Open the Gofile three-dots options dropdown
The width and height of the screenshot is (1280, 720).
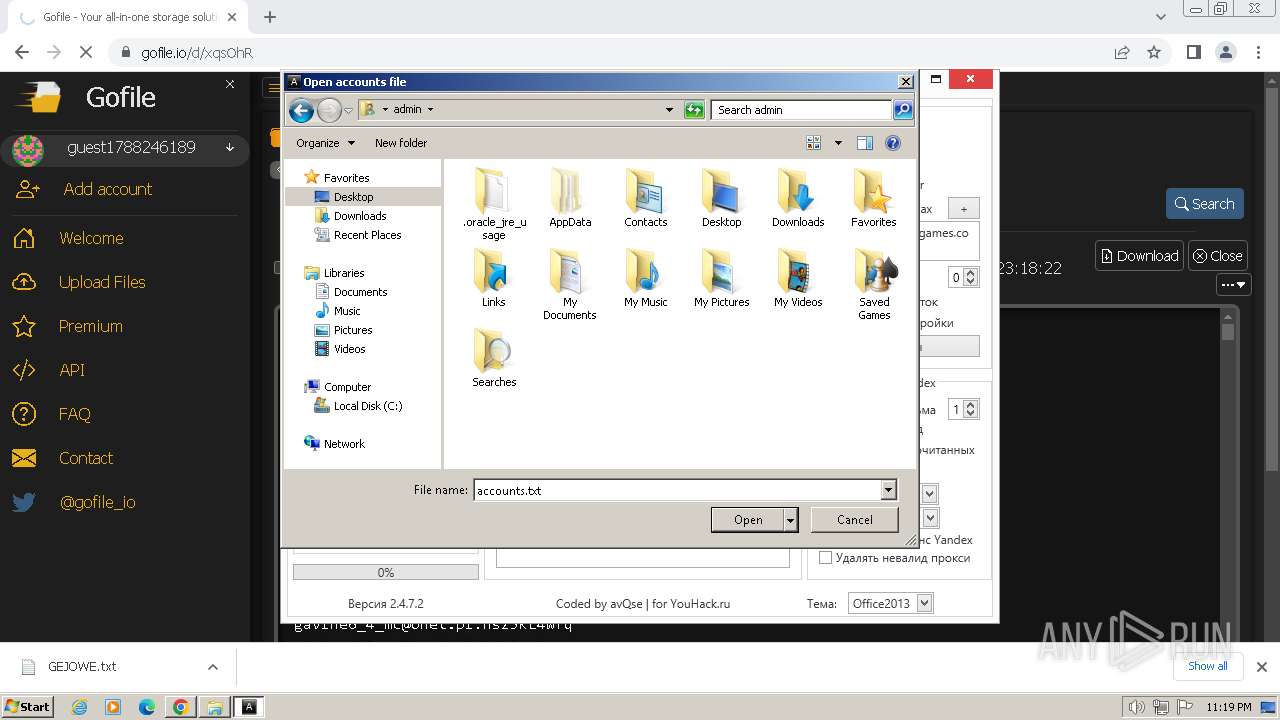1234,285
